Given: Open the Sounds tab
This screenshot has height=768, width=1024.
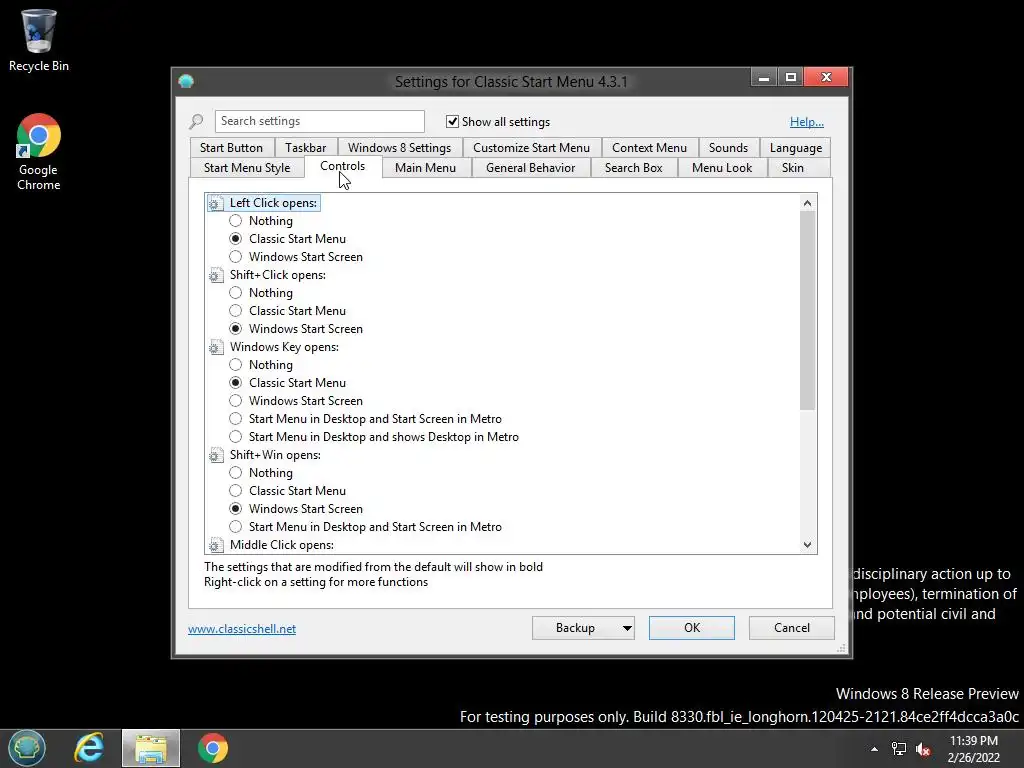Looking at the screenshot, I should 728,148.
